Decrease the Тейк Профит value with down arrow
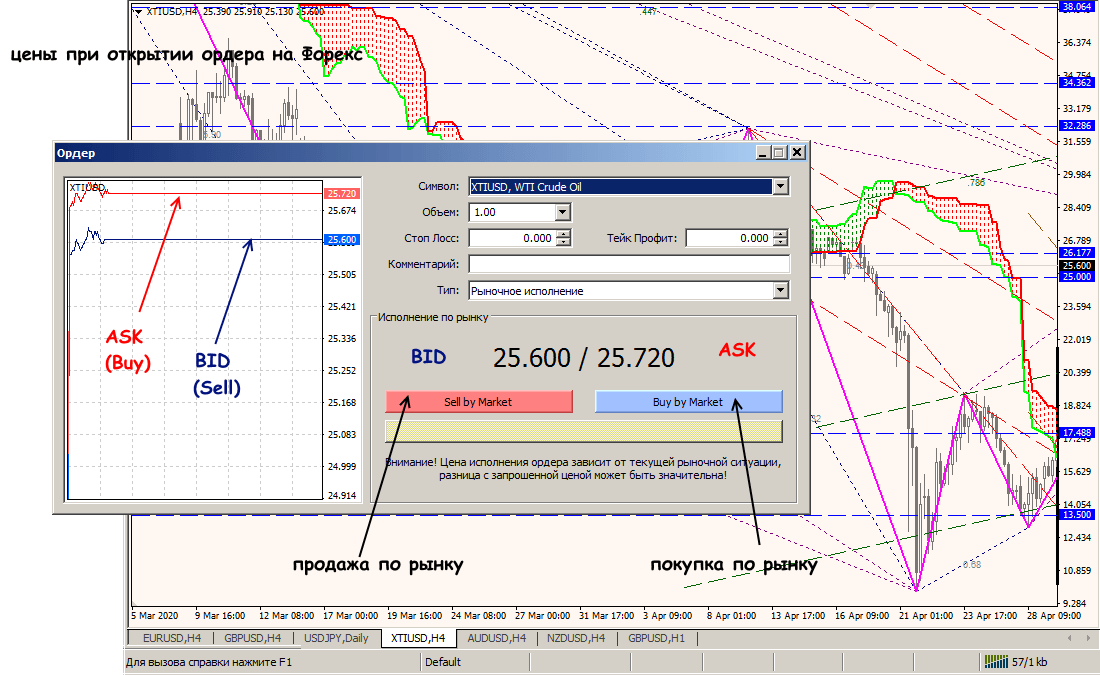Image resolution: width=1100 pixels, height=675 pixels. (x=780, y=243)
